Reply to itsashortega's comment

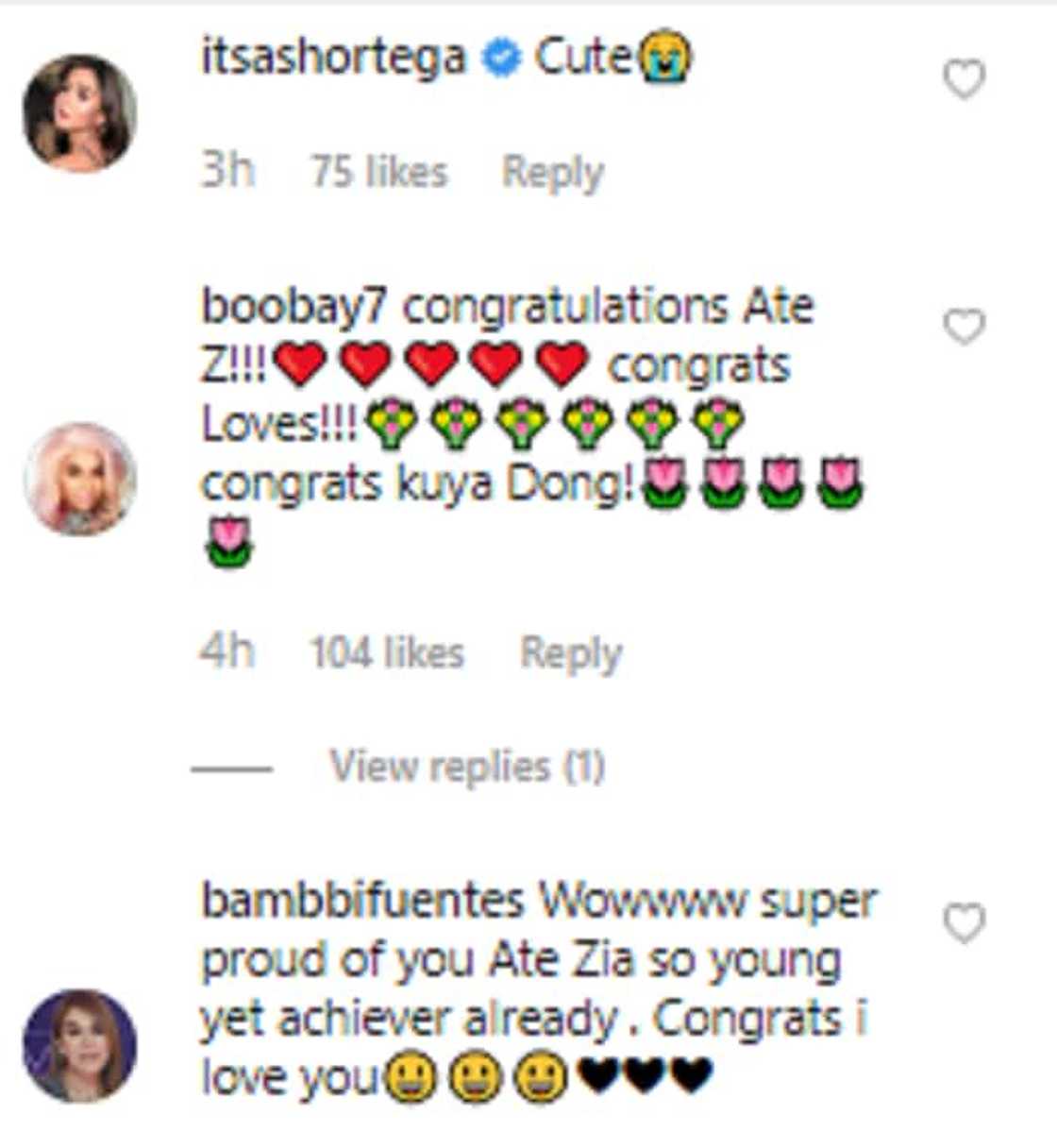(x=551, y=170)
